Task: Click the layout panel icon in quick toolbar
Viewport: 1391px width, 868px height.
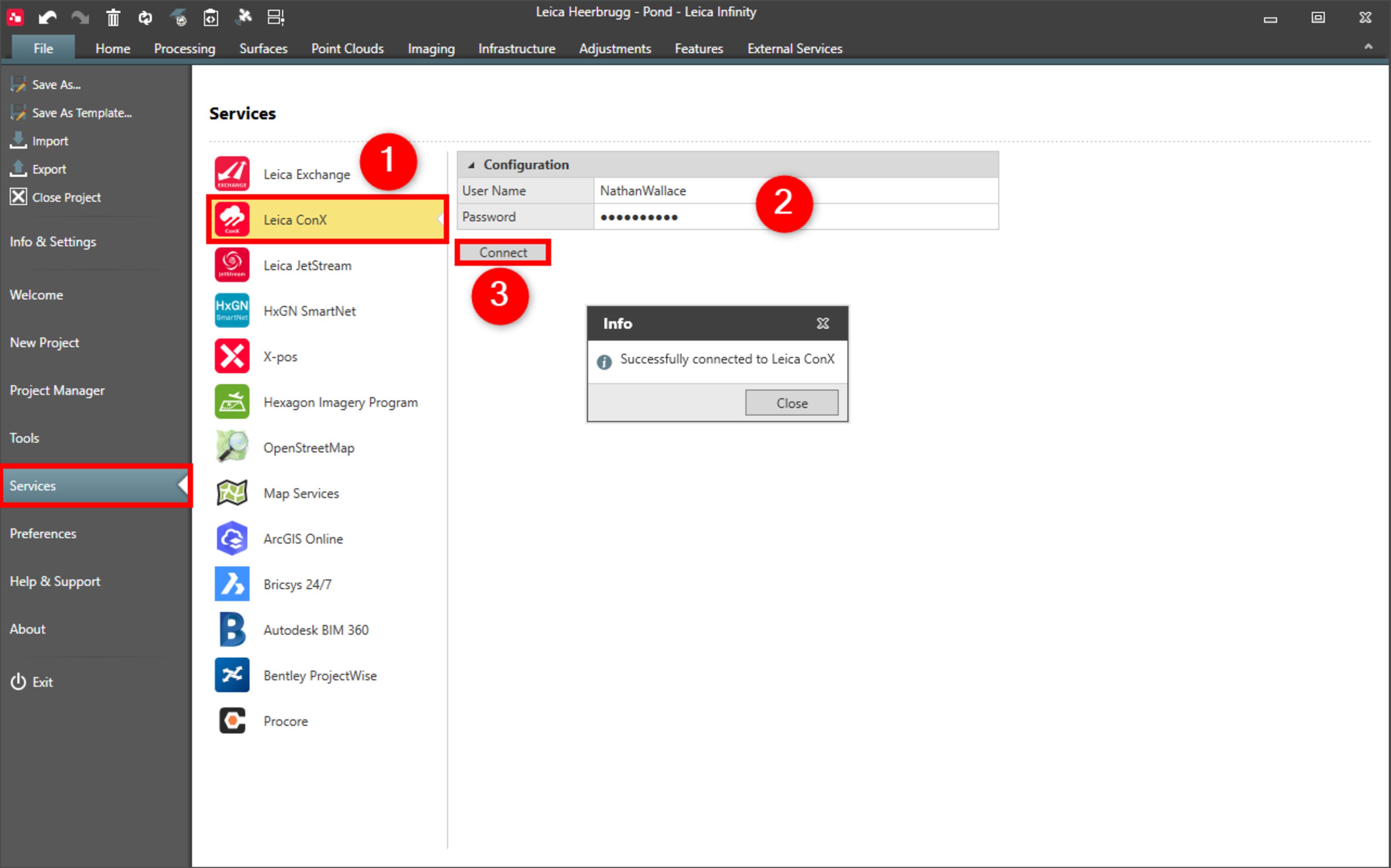Action: click(276, 18)
